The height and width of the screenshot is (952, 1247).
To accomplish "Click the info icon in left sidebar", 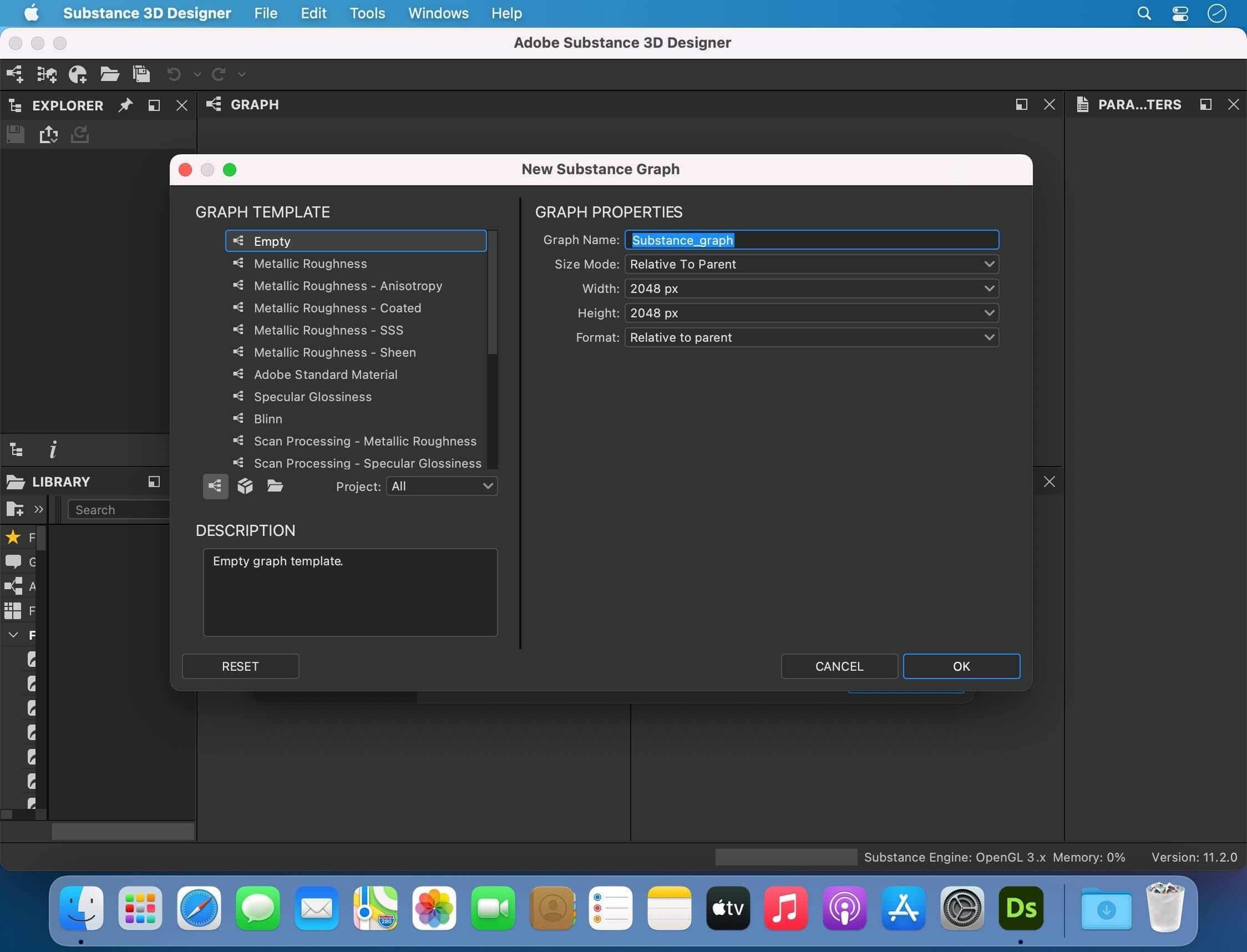I will point(52,449).
